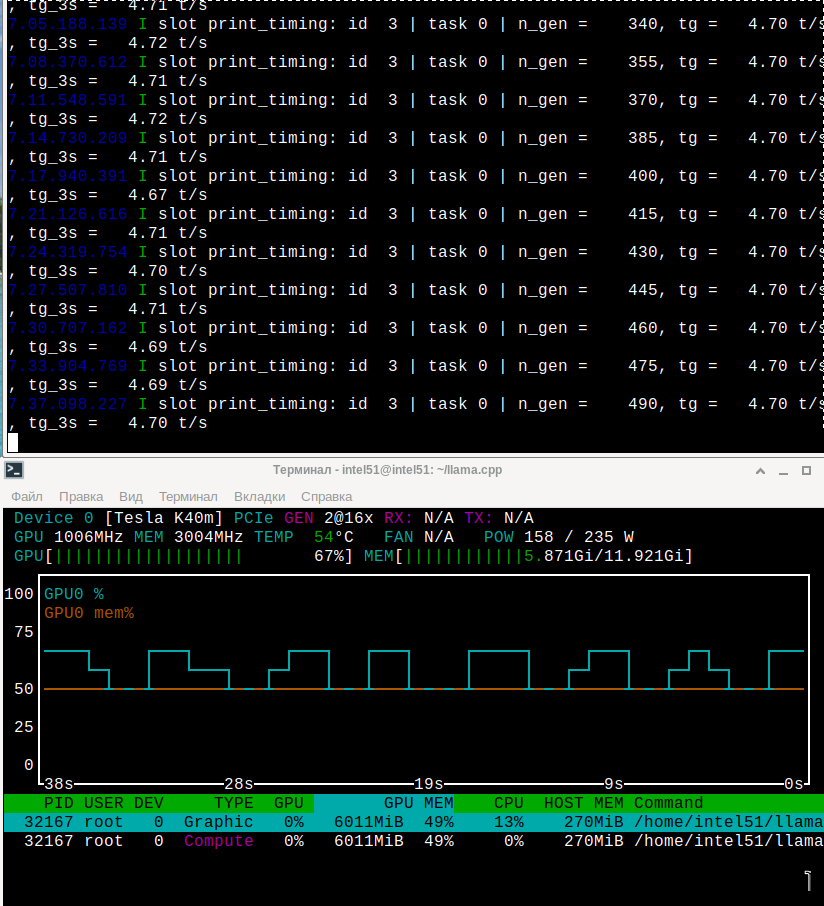Open the Правка menu
The height and width of the screenshot is (906, 824).
click(x=81, y=496)
